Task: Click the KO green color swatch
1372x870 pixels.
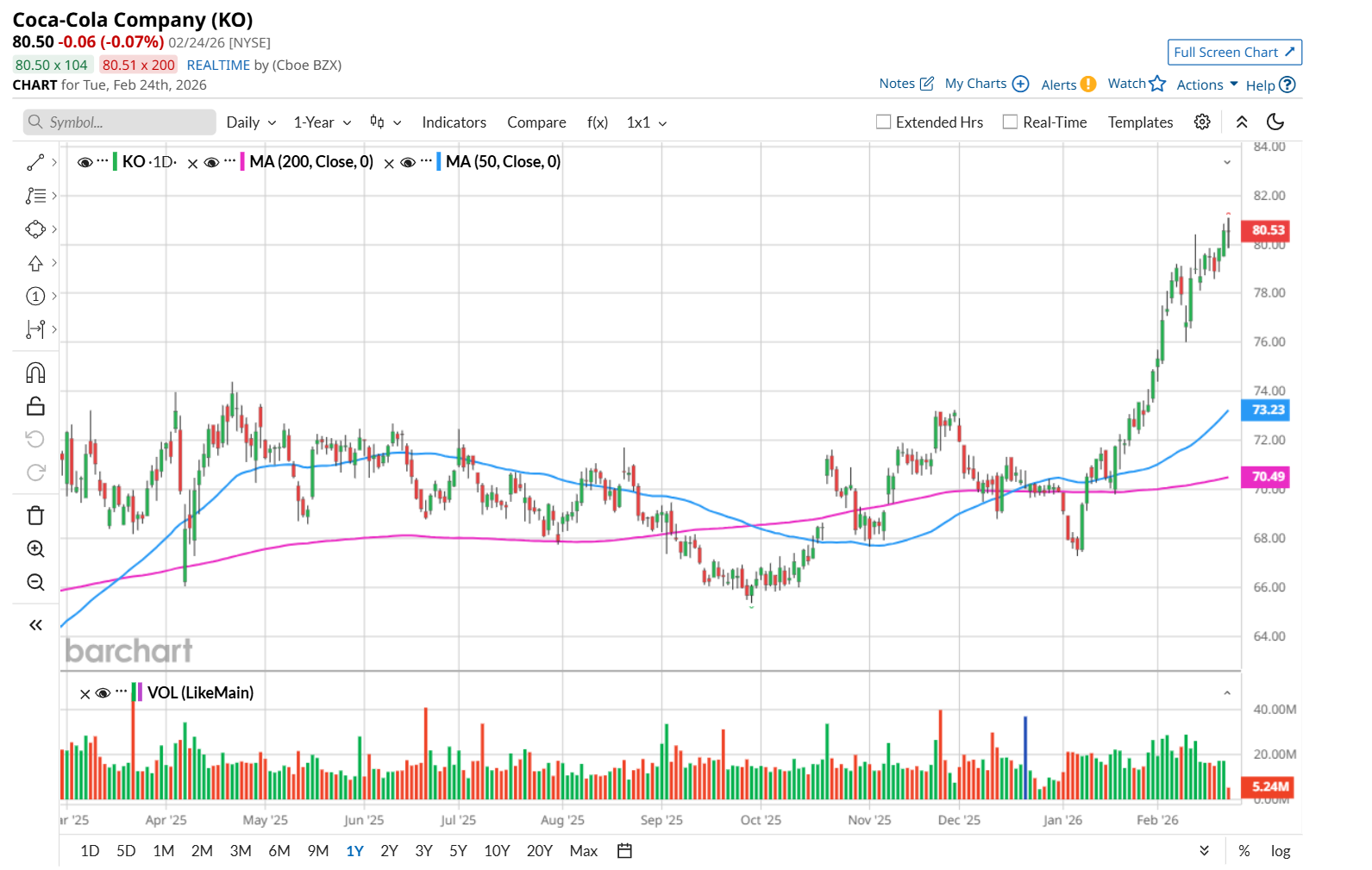Action: coord(116,161)
